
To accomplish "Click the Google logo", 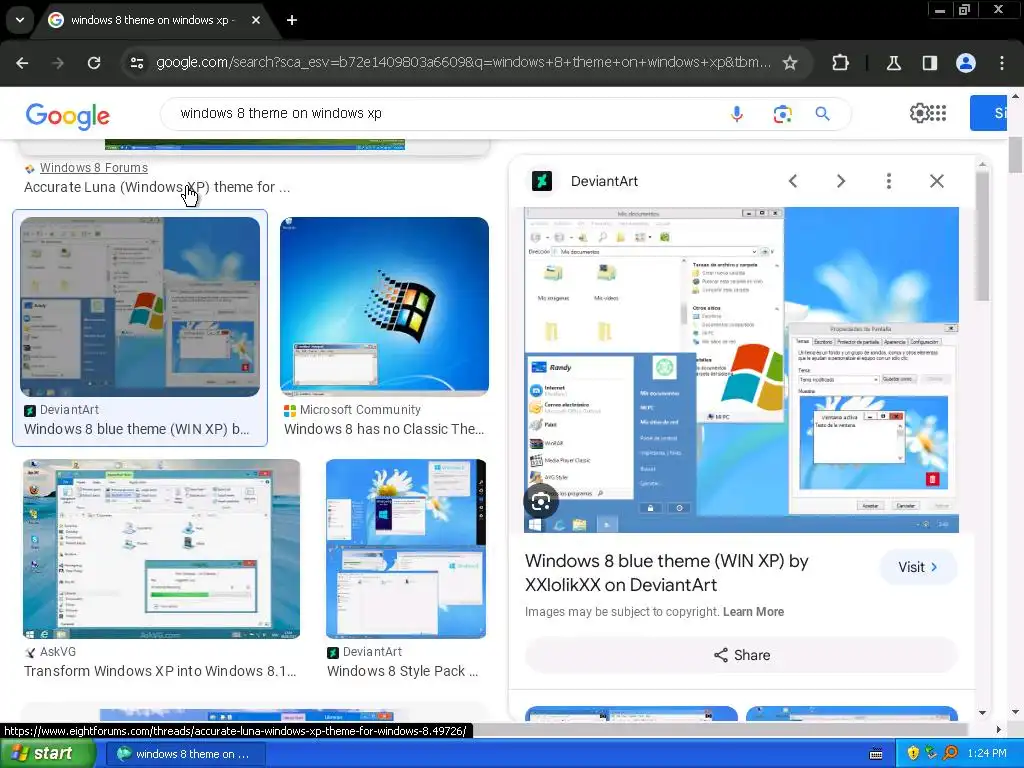I will 68,116.
